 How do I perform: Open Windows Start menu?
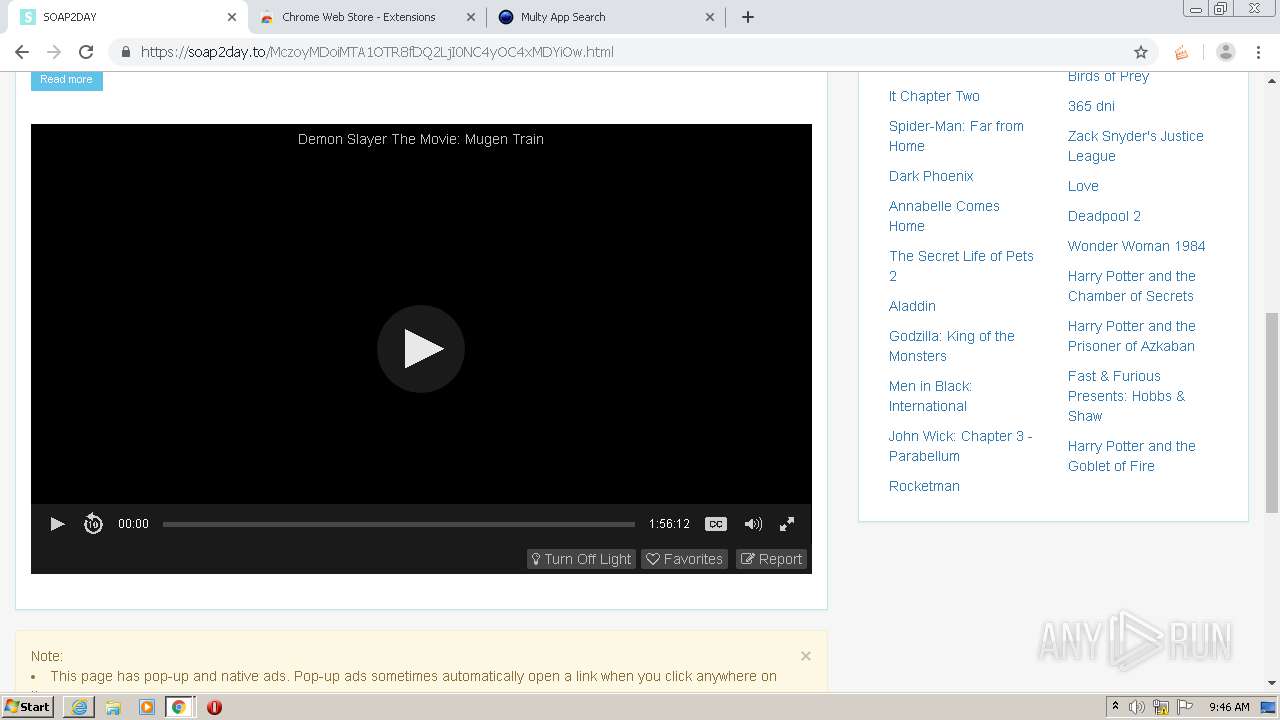[28, 707]
